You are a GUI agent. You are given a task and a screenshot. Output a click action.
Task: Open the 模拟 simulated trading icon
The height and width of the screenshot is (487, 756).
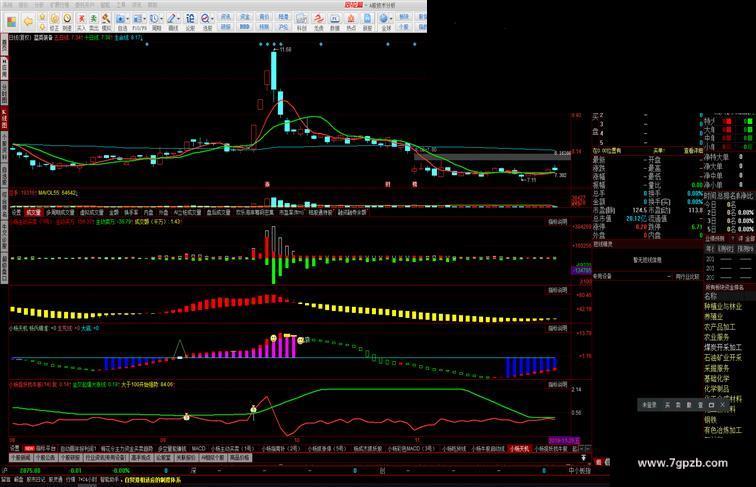[x=106, y=22]
